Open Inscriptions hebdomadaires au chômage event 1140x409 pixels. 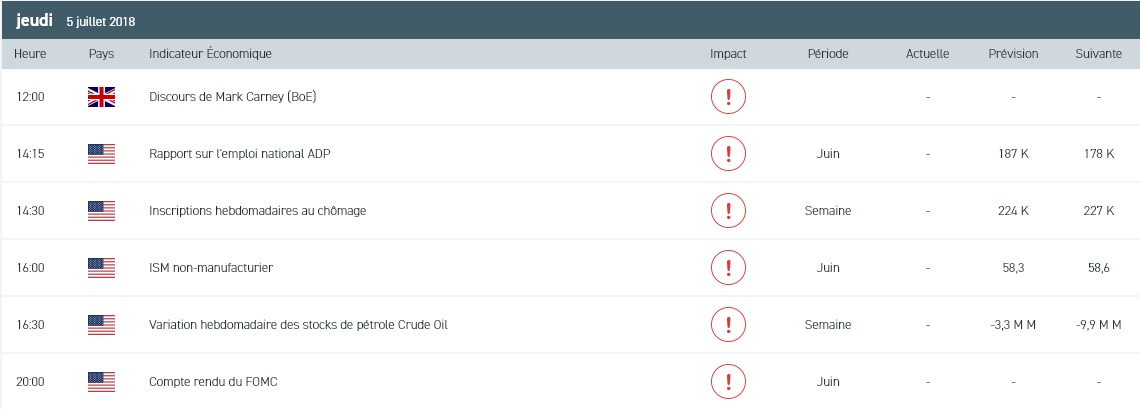click(x=257, y=211)
